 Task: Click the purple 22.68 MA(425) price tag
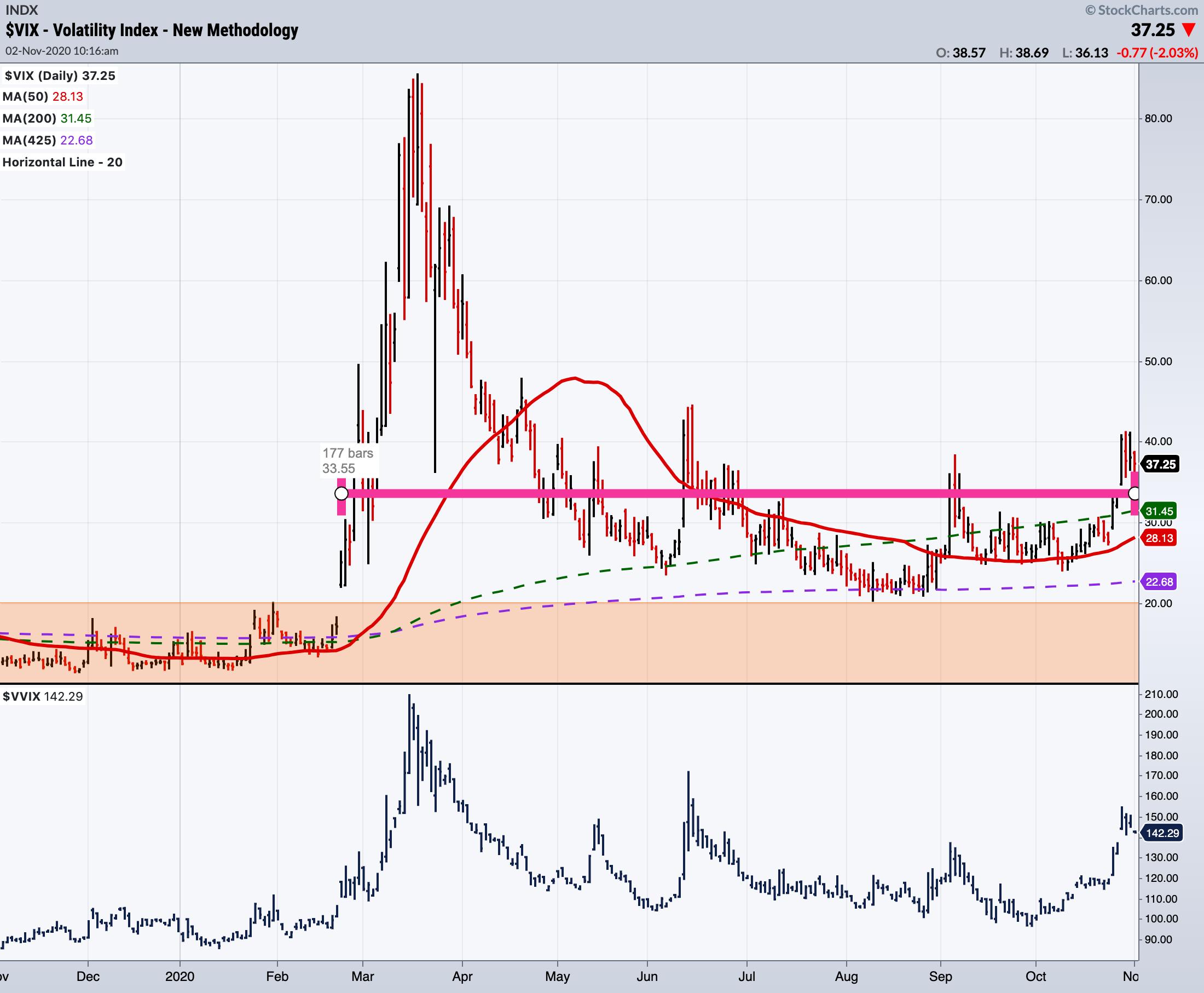coord(1159,582)
